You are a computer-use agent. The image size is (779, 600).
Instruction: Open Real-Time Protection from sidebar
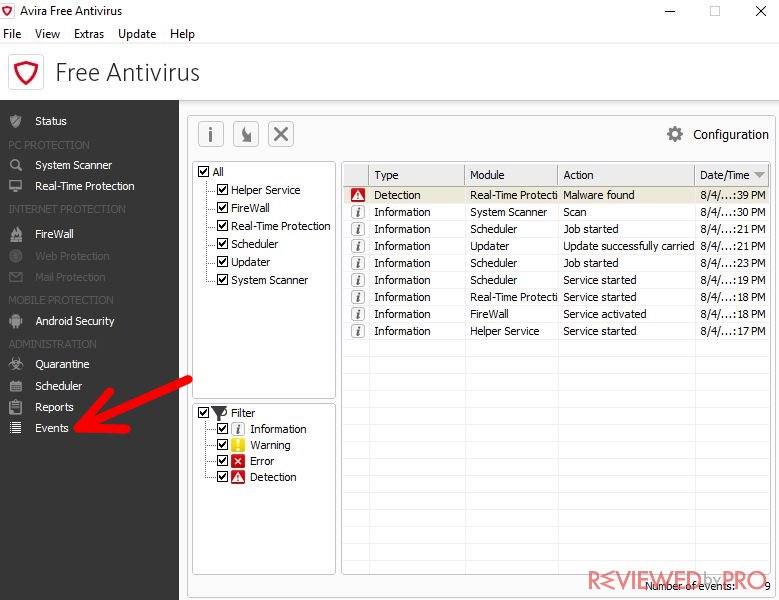point(85,186)
